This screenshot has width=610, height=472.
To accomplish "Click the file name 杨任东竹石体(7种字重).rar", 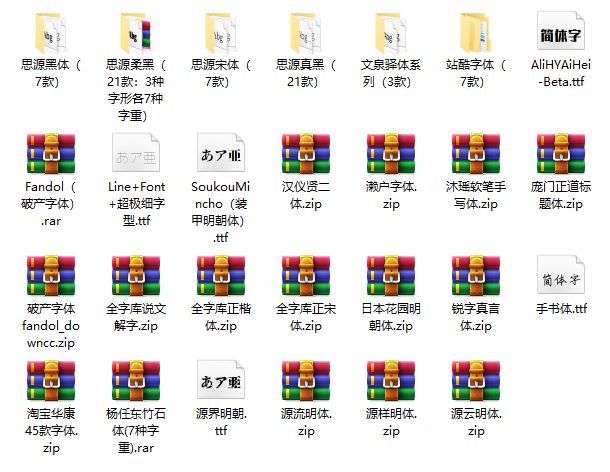I will pyautogui.click(x=136, y=431).
